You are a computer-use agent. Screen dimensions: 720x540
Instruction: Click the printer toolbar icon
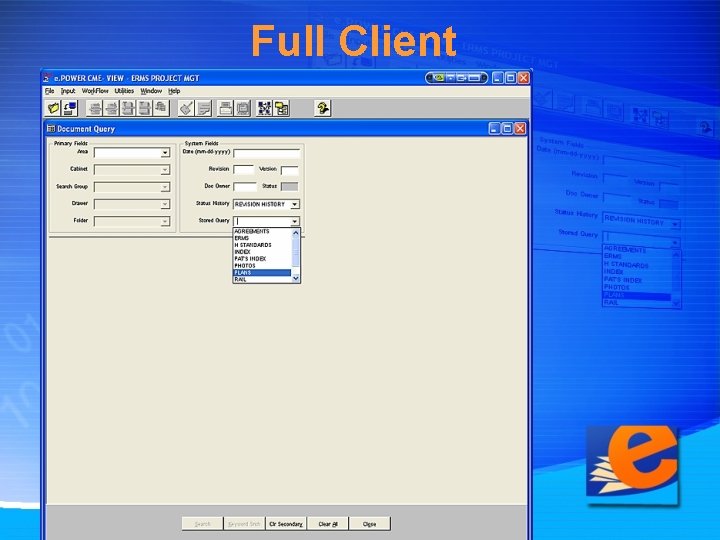[225, 108]
